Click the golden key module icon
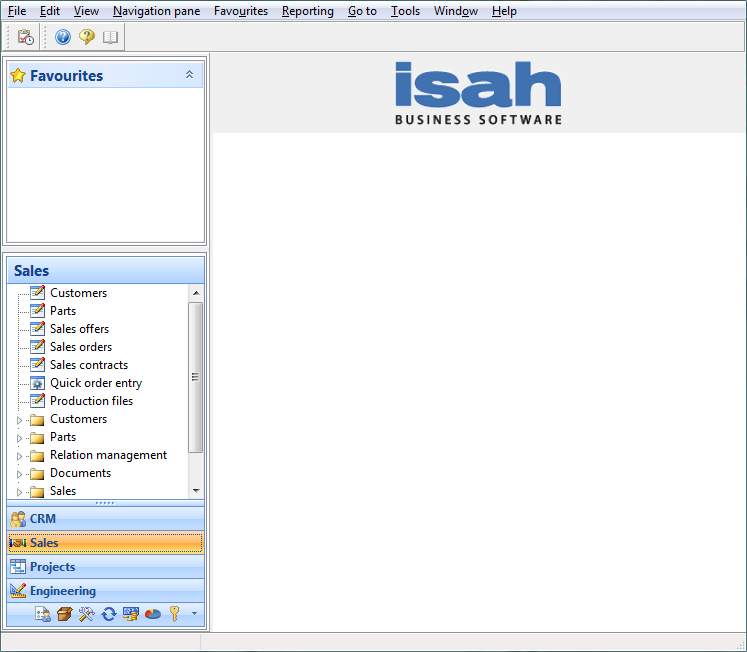 174,614
